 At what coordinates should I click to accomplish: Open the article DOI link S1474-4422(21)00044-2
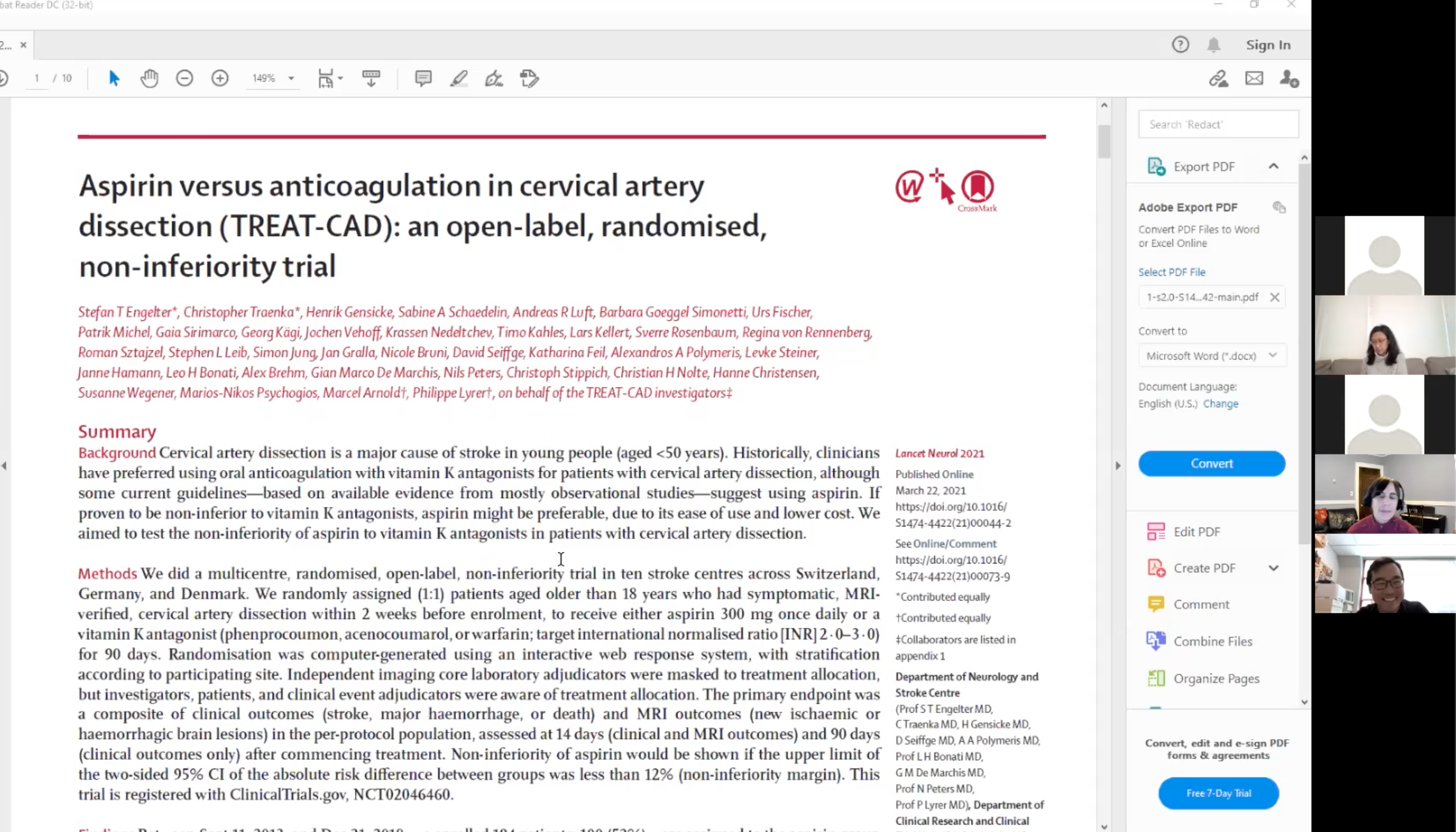(952, 514)
